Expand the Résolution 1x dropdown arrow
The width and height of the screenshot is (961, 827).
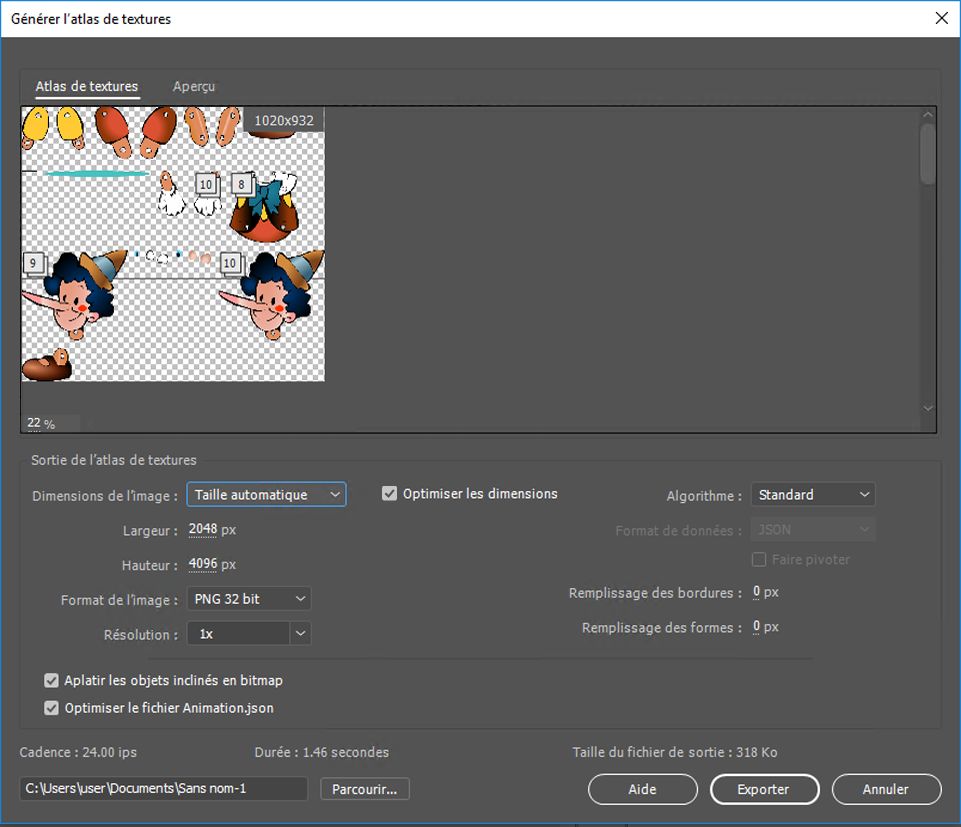[x=300, y=634]
